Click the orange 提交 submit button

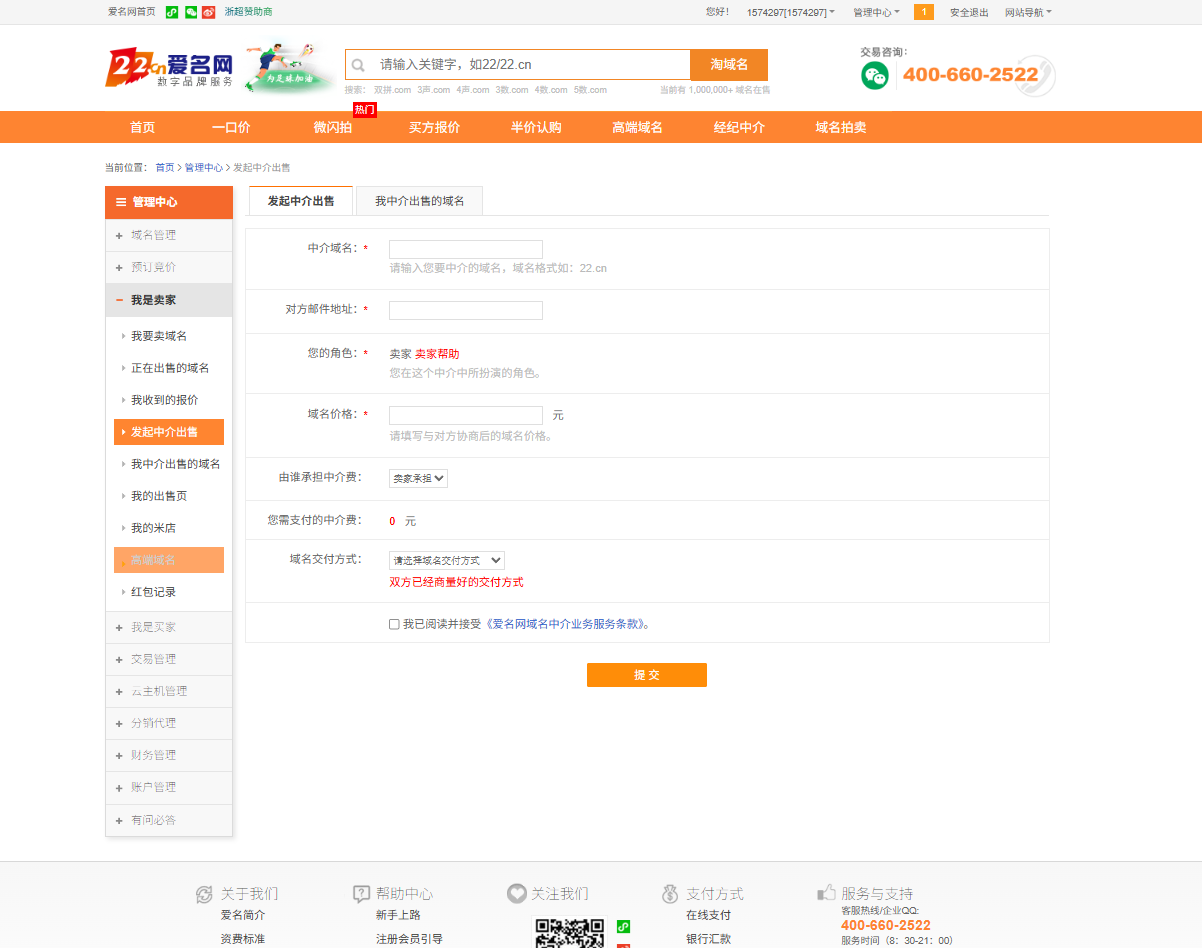point(647,675)
